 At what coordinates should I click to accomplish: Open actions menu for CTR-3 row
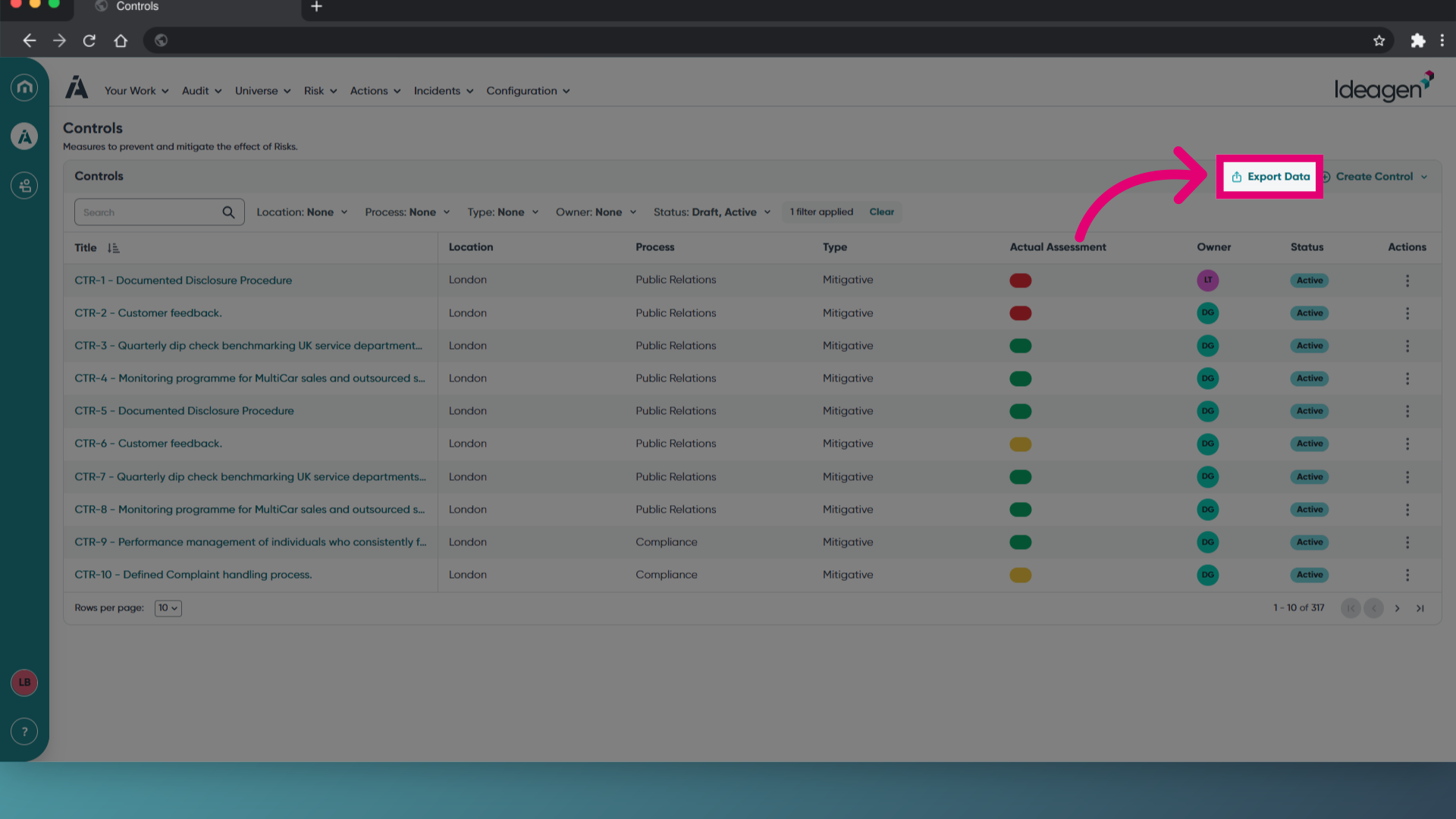pos(1407,346)
